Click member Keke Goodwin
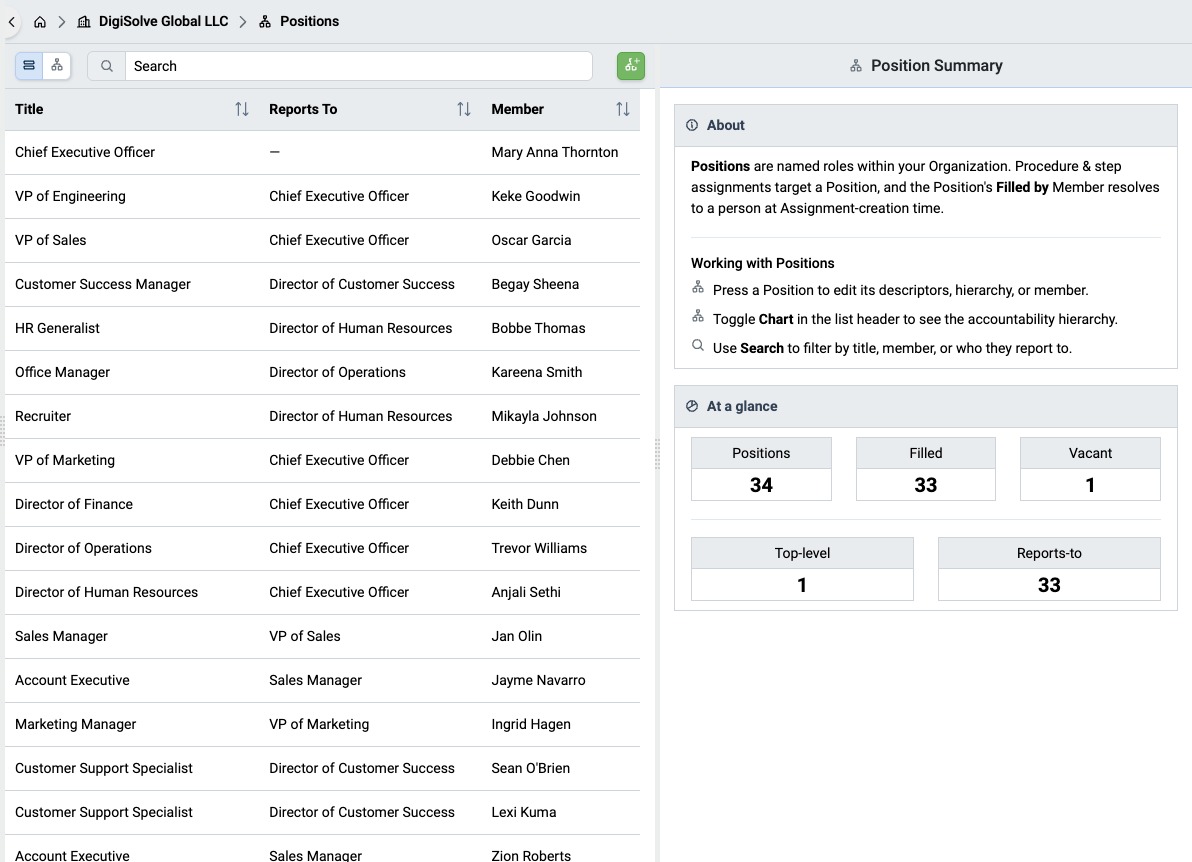 pos(535,196)
